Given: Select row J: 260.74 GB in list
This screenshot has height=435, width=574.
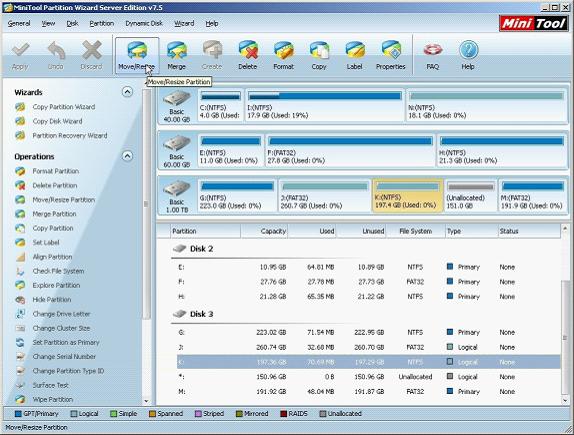Looking at the screenshot, I should click(x=369, y=347).
